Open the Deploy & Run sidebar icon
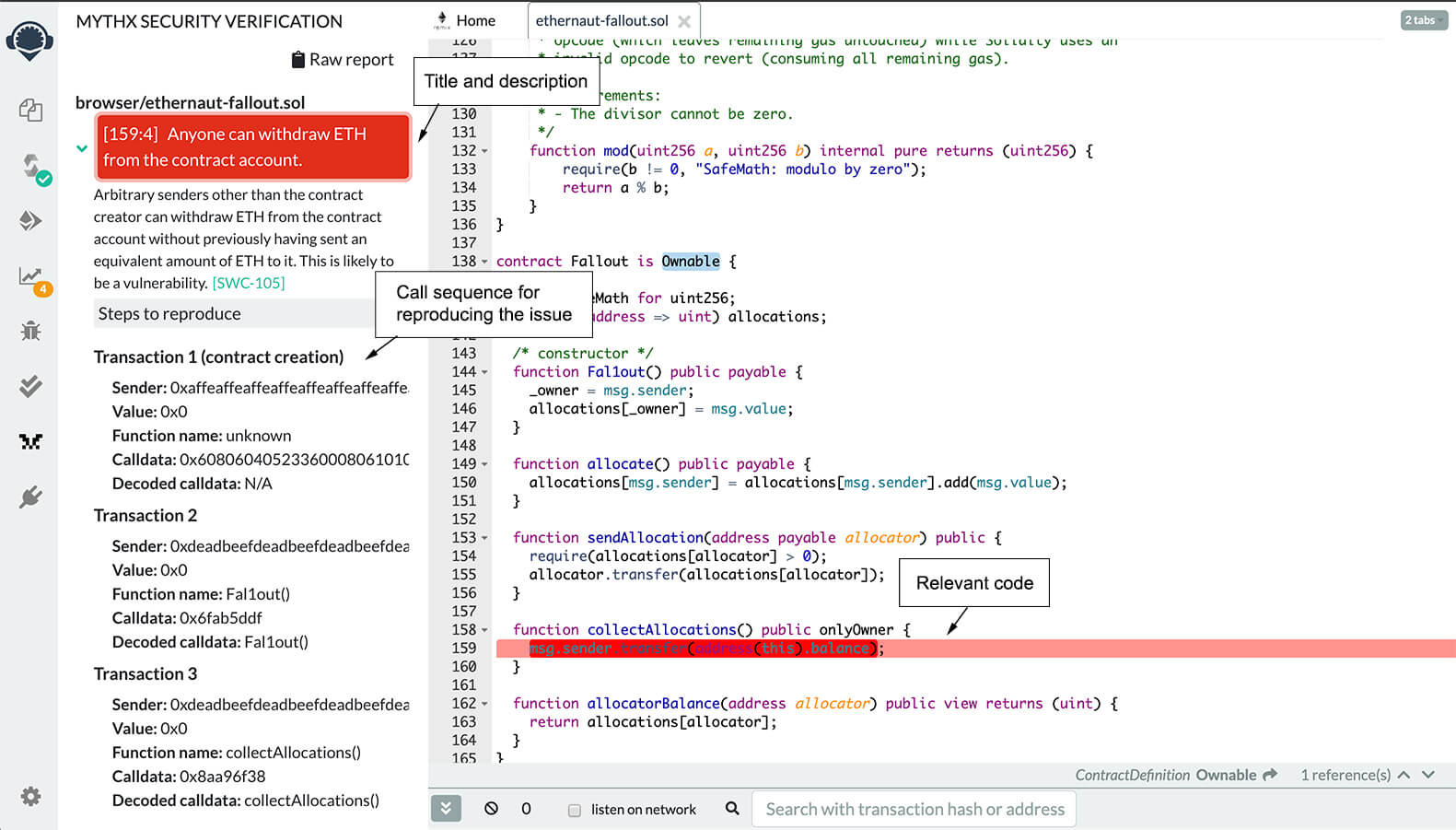1456x830 pixels. [30, 221]
